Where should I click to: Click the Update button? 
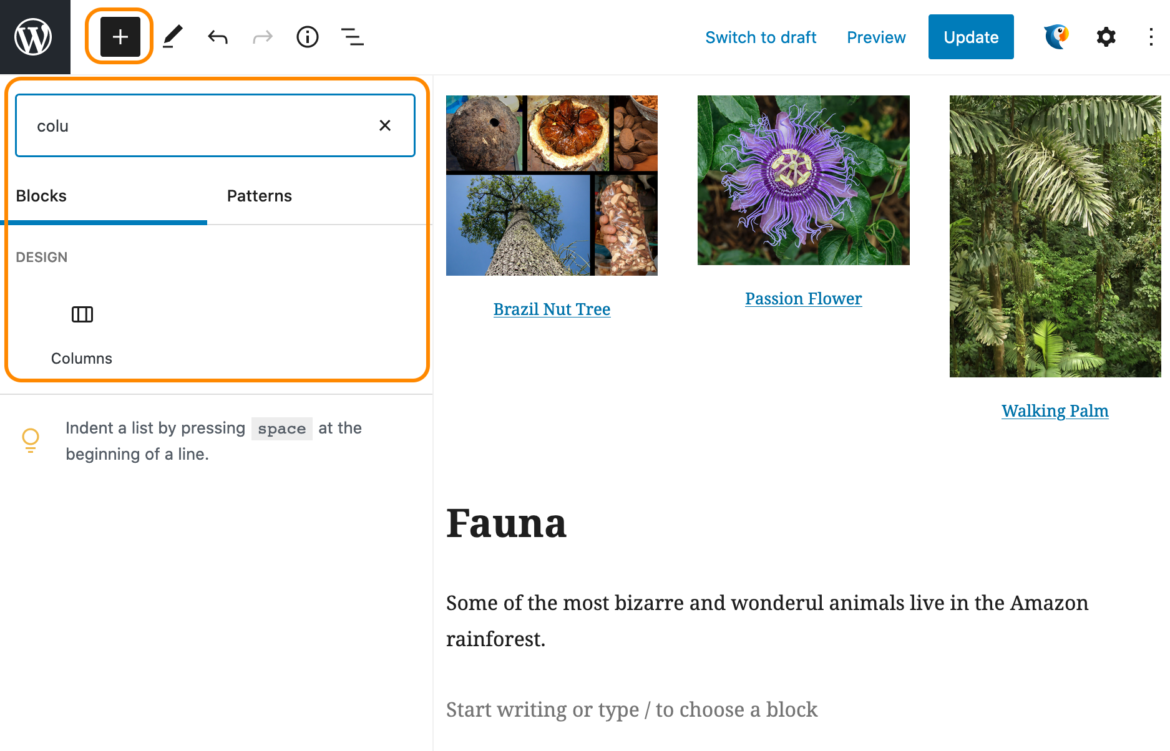(x=970, y=37)
